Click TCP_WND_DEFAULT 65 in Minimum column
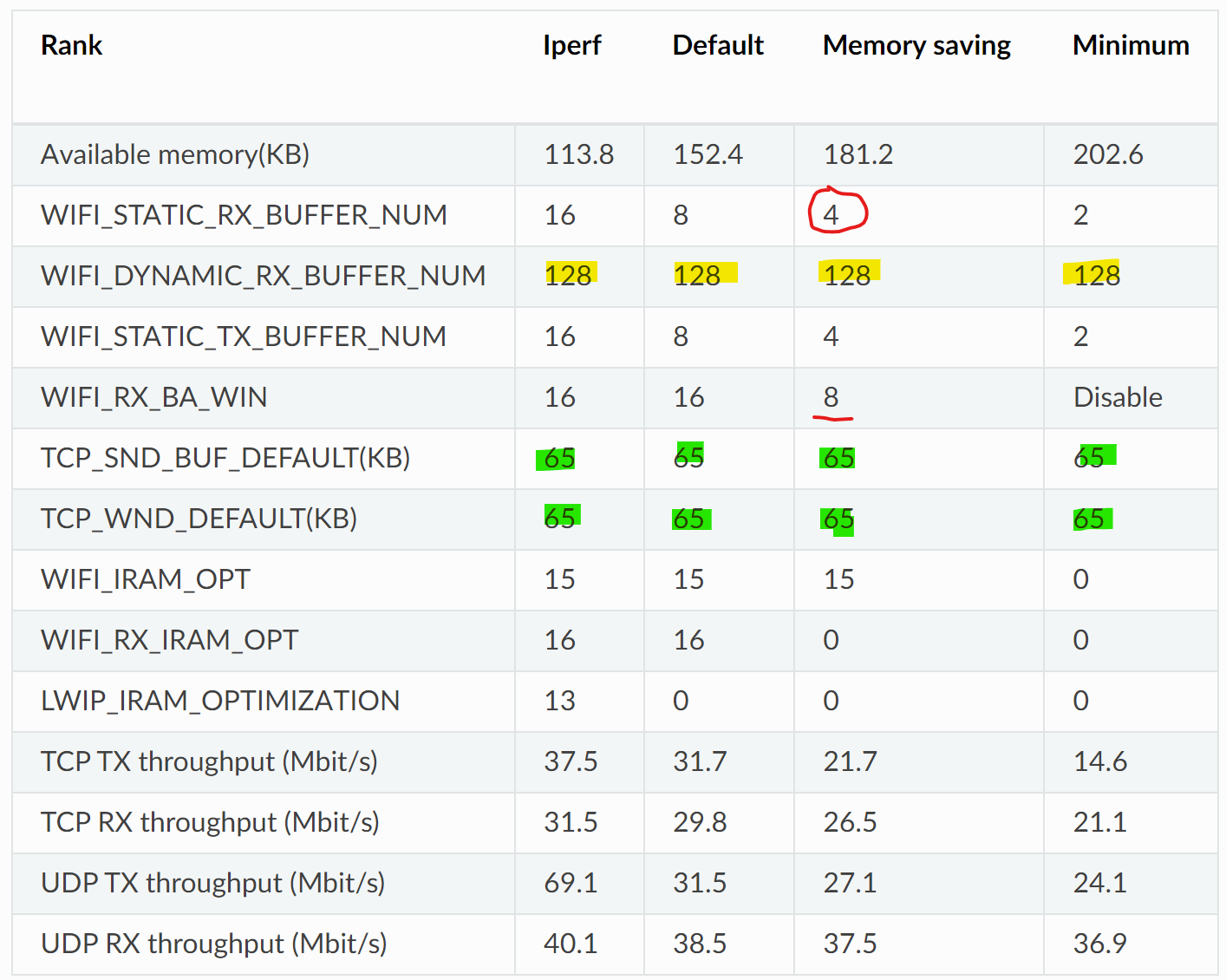Screen dimensions: 1226x980 [1088, 519]
